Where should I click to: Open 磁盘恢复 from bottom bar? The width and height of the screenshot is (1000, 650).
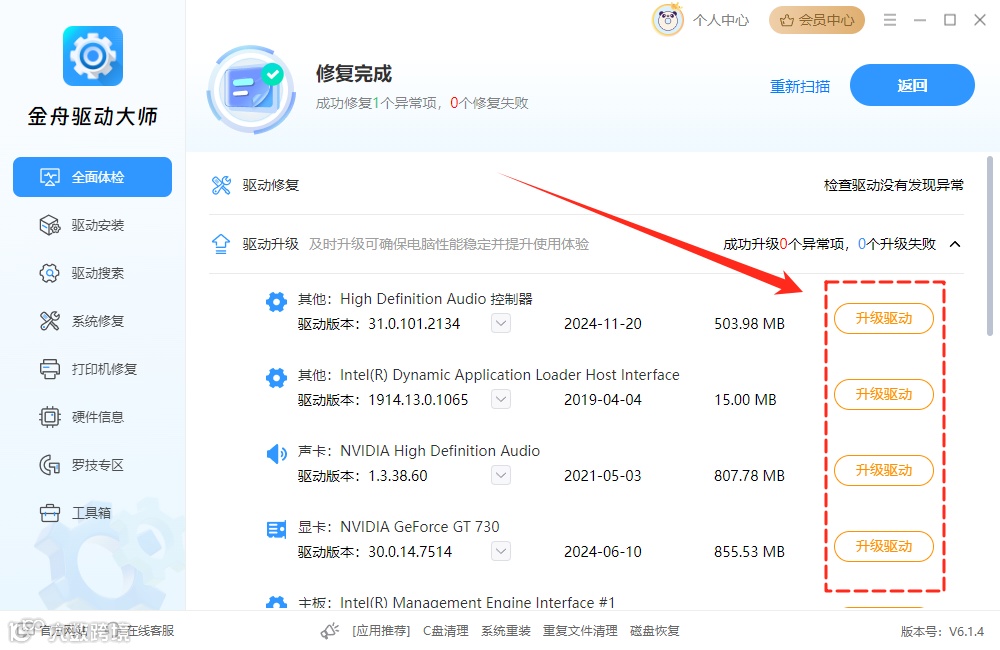[x=654, y=631]
